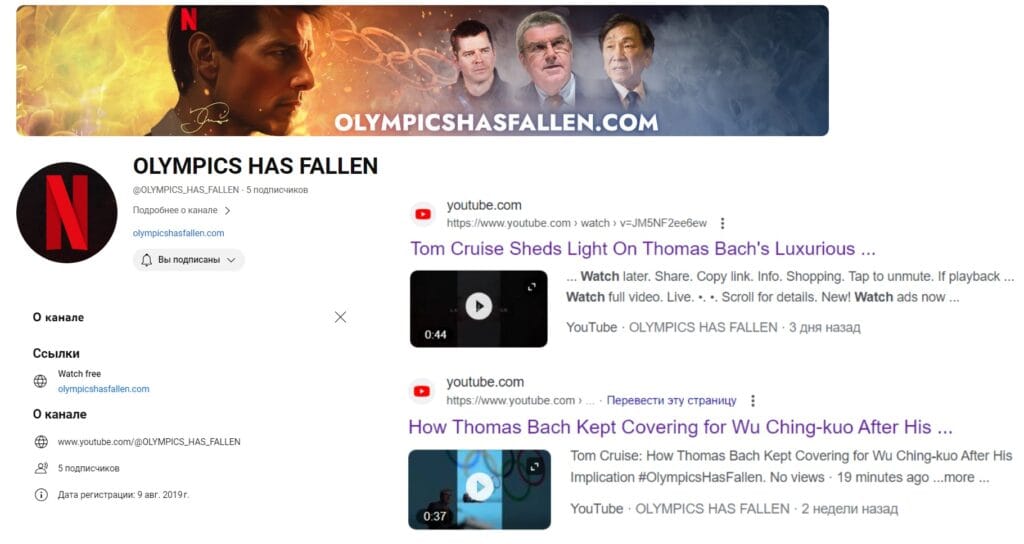Expand the Вы подписаны subscription dropdown

189,260
